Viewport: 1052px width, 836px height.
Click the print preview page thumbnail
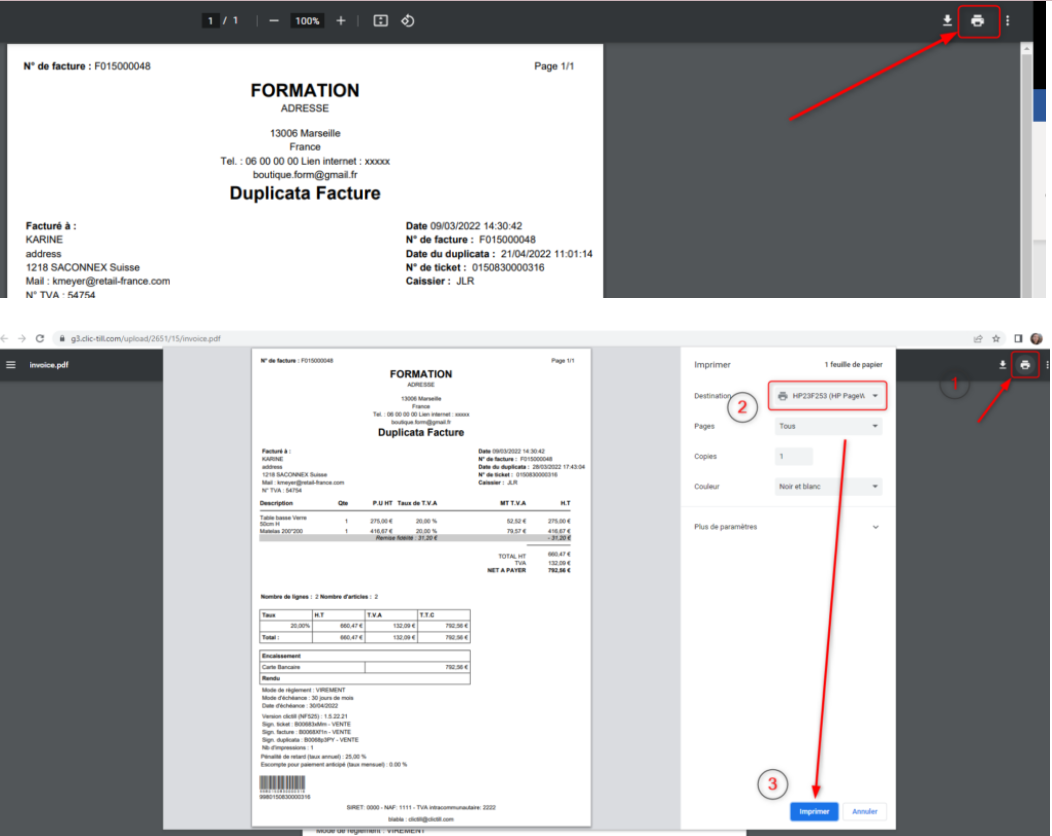(x=421, y=588)
